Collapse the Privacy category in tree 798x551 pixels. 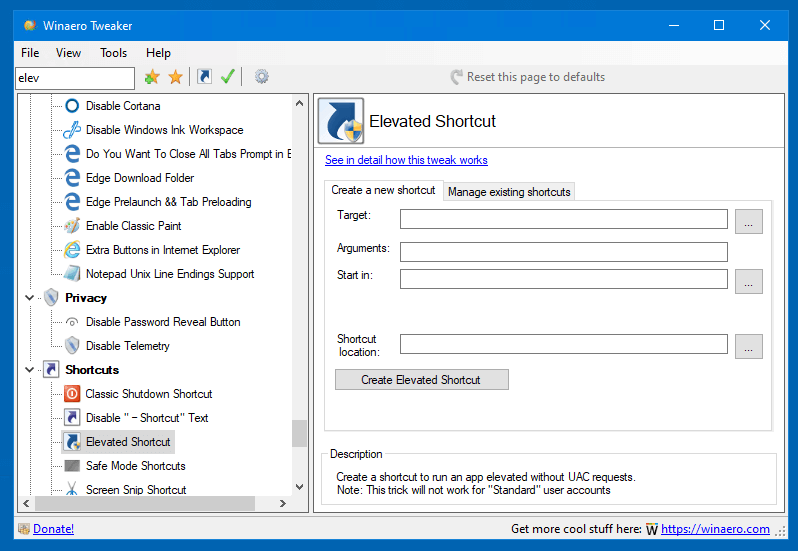[x=30, y=298]
